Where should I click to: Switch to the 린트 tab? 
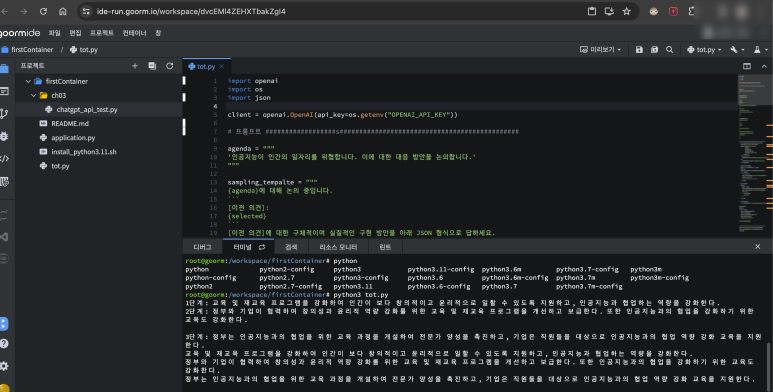386,247
